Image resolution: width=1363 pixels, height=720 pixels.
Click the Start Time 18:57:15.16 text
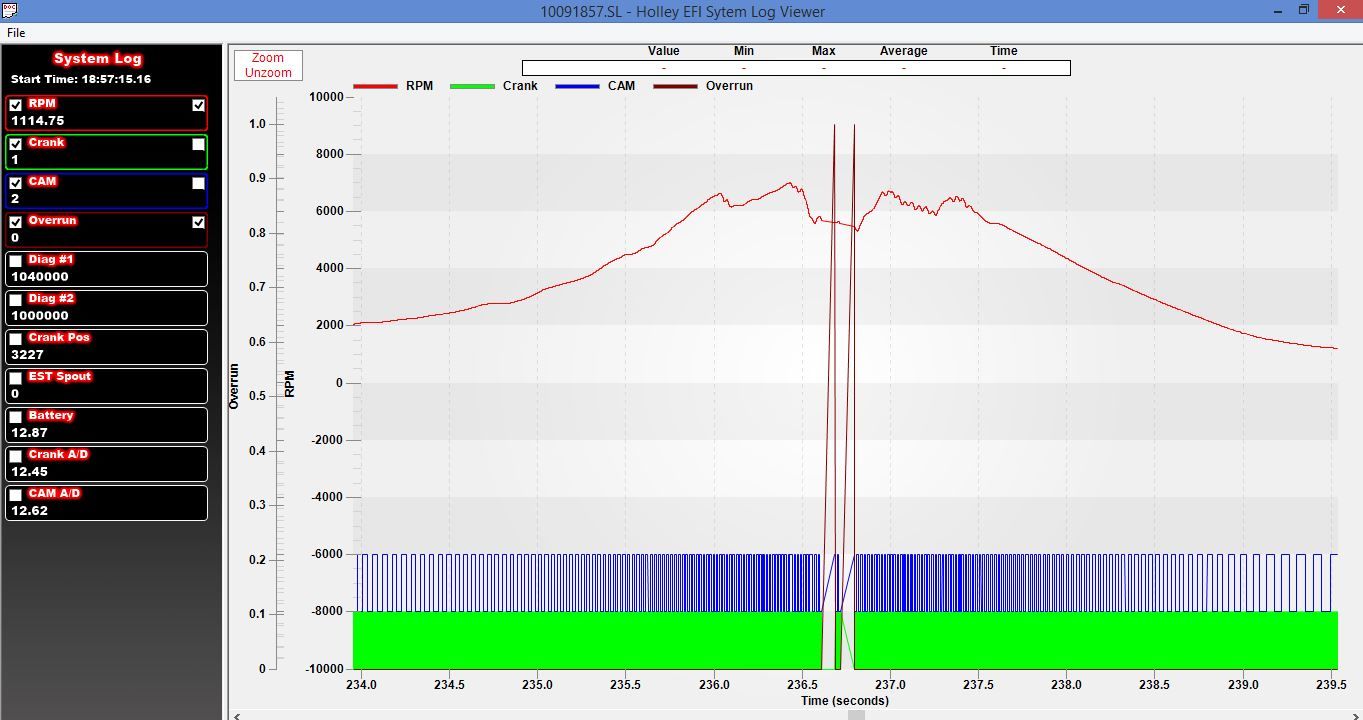(x=81, y=79)
